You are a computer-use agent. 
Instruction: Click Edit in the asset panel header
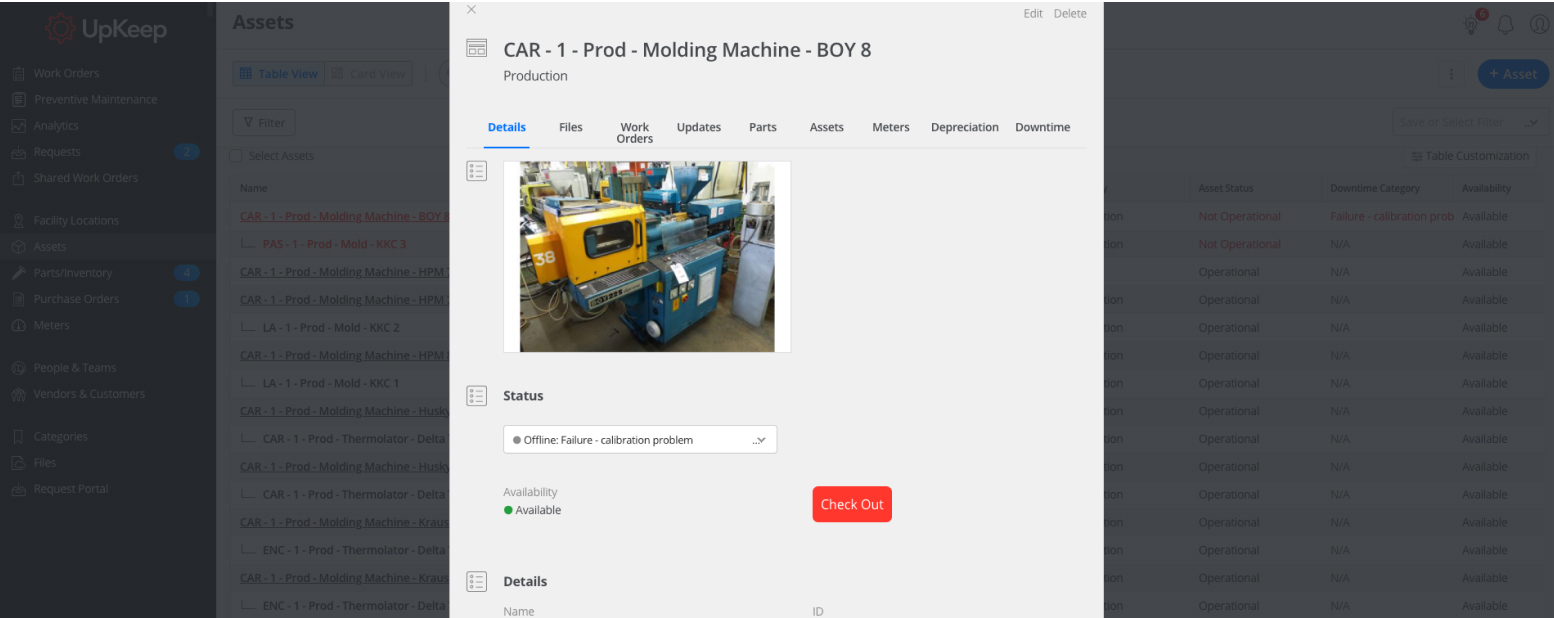pos(1033,14)
